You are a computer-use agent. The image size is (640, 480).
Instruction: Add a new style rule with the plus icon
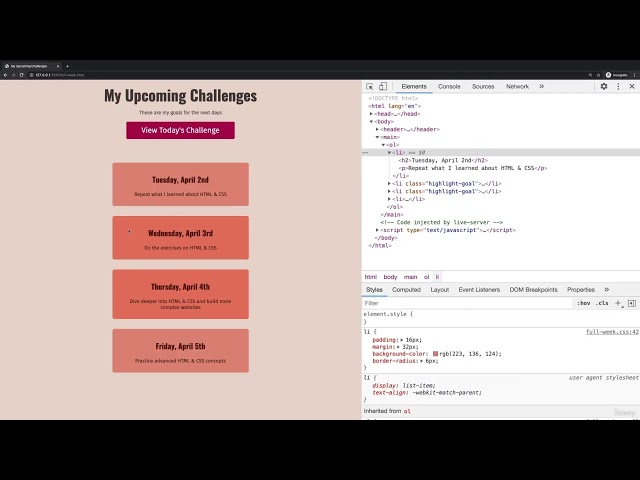click(x=618, y=303)
